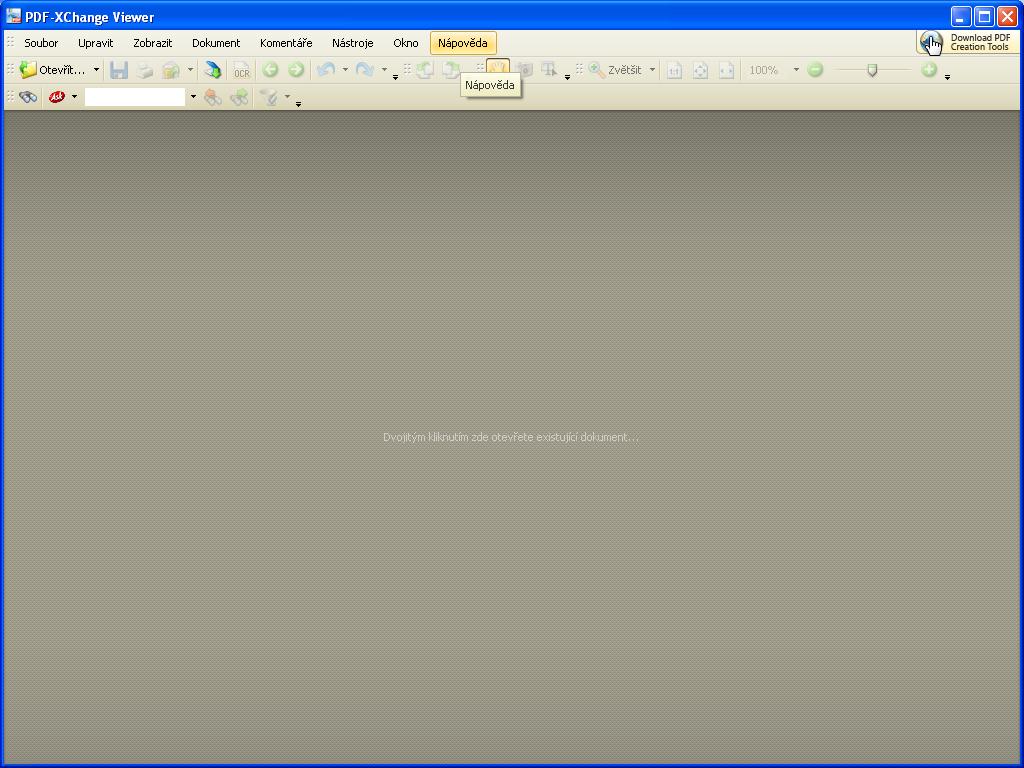This screenshot has width=1024, height=768.
Task: Minimize the PDF-XChange Viewer window
Action: (x=961, y=16)
